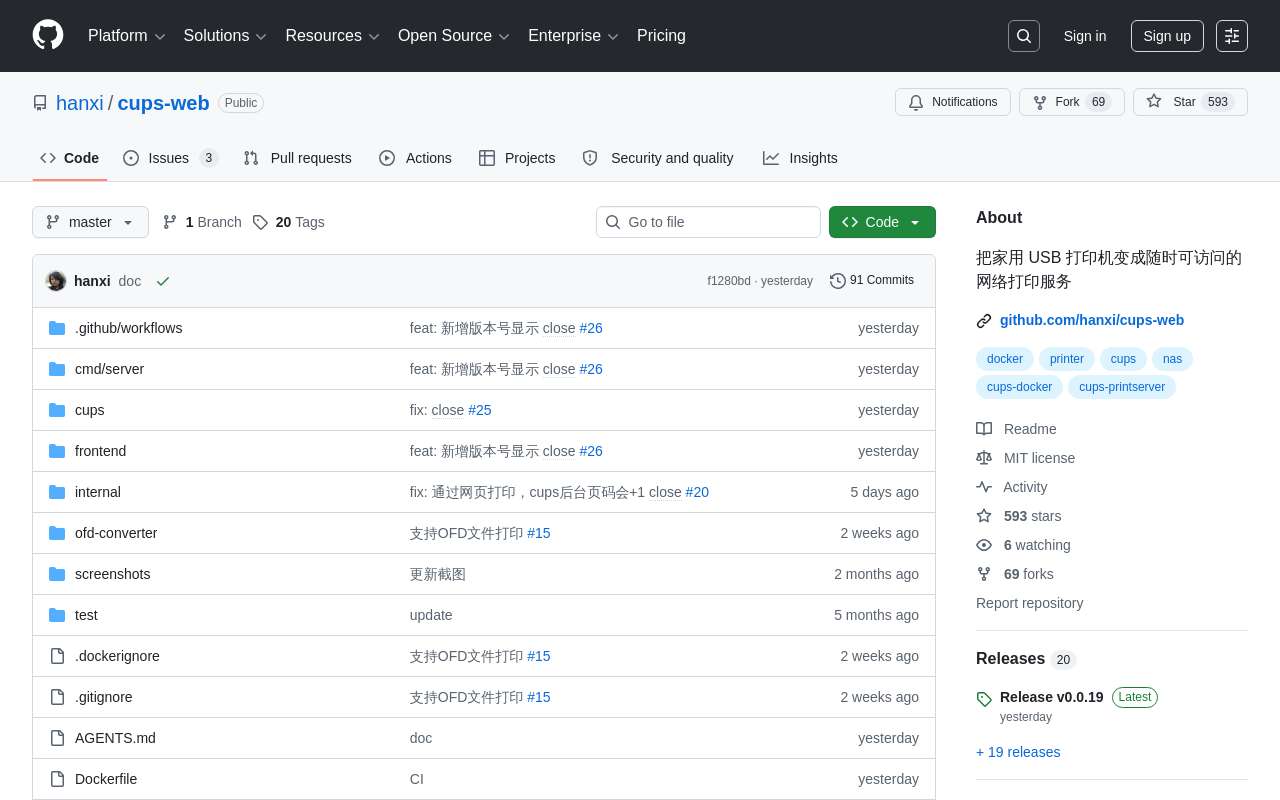Screen dimensions: 1280x800
Task: Click the file icon for Dockerfile
Action: 57,779
